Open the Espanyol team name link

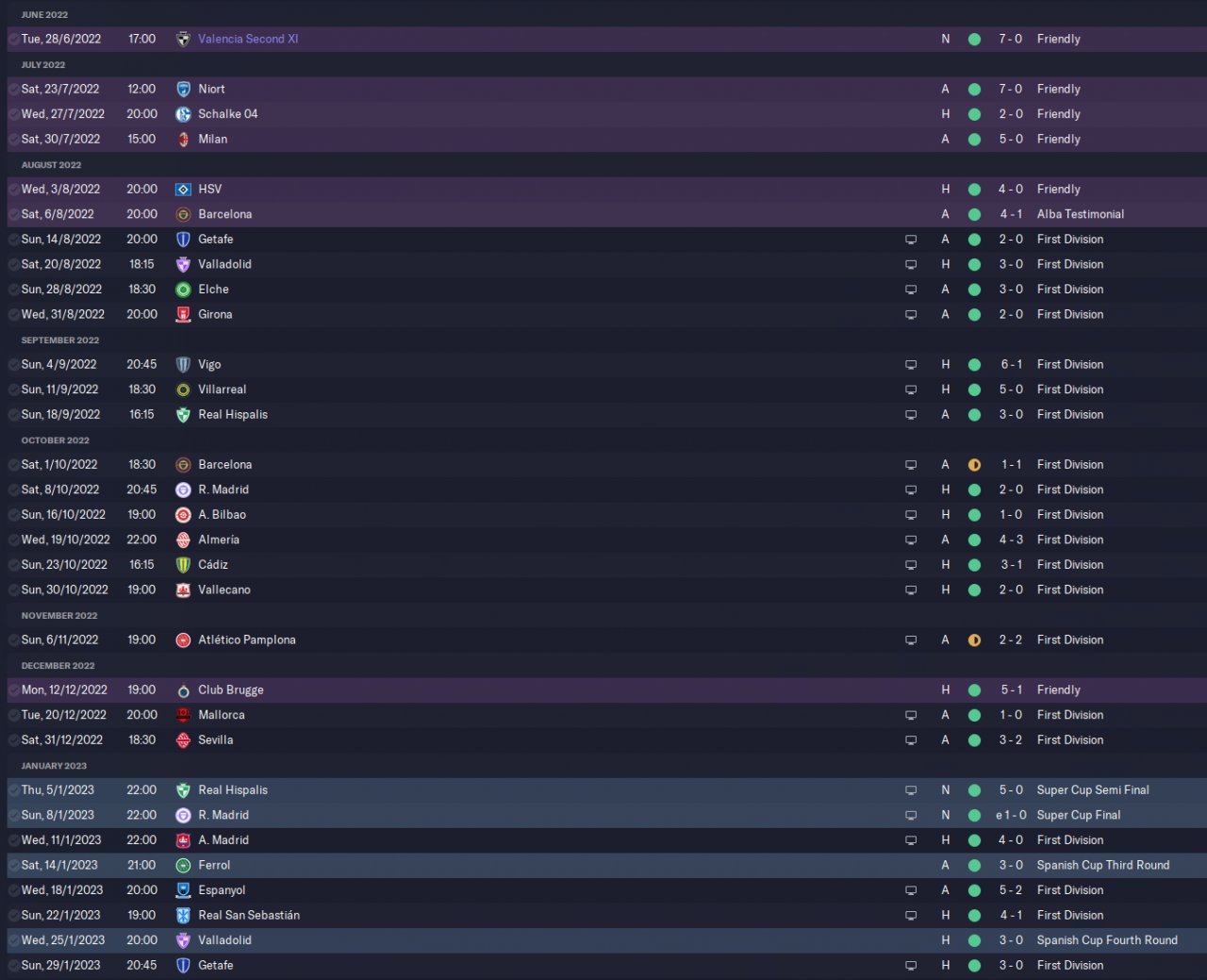[222, 890]
